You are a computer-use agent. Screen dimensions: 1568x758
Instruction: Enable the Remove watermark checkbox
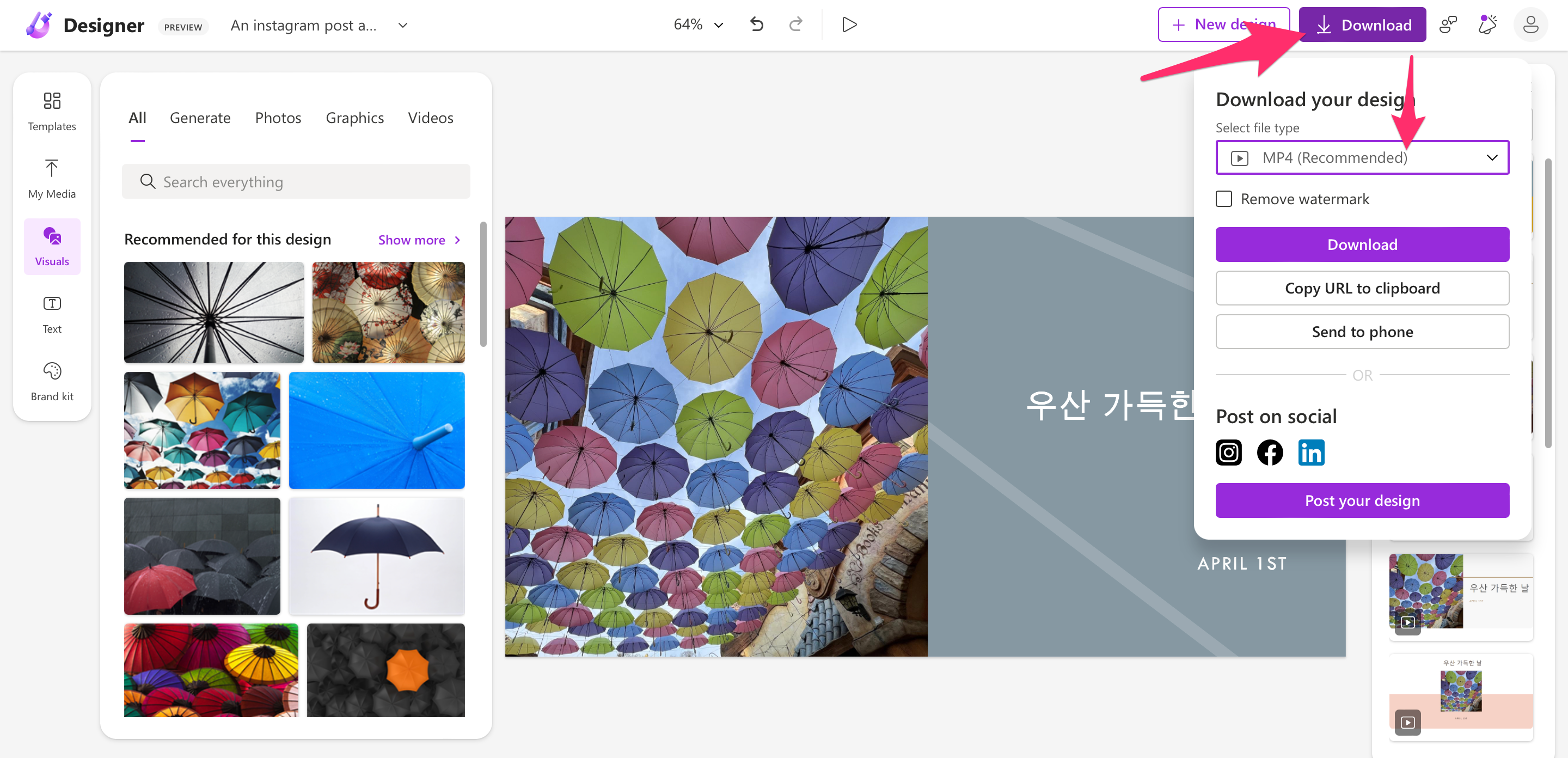coord(1223,199)
